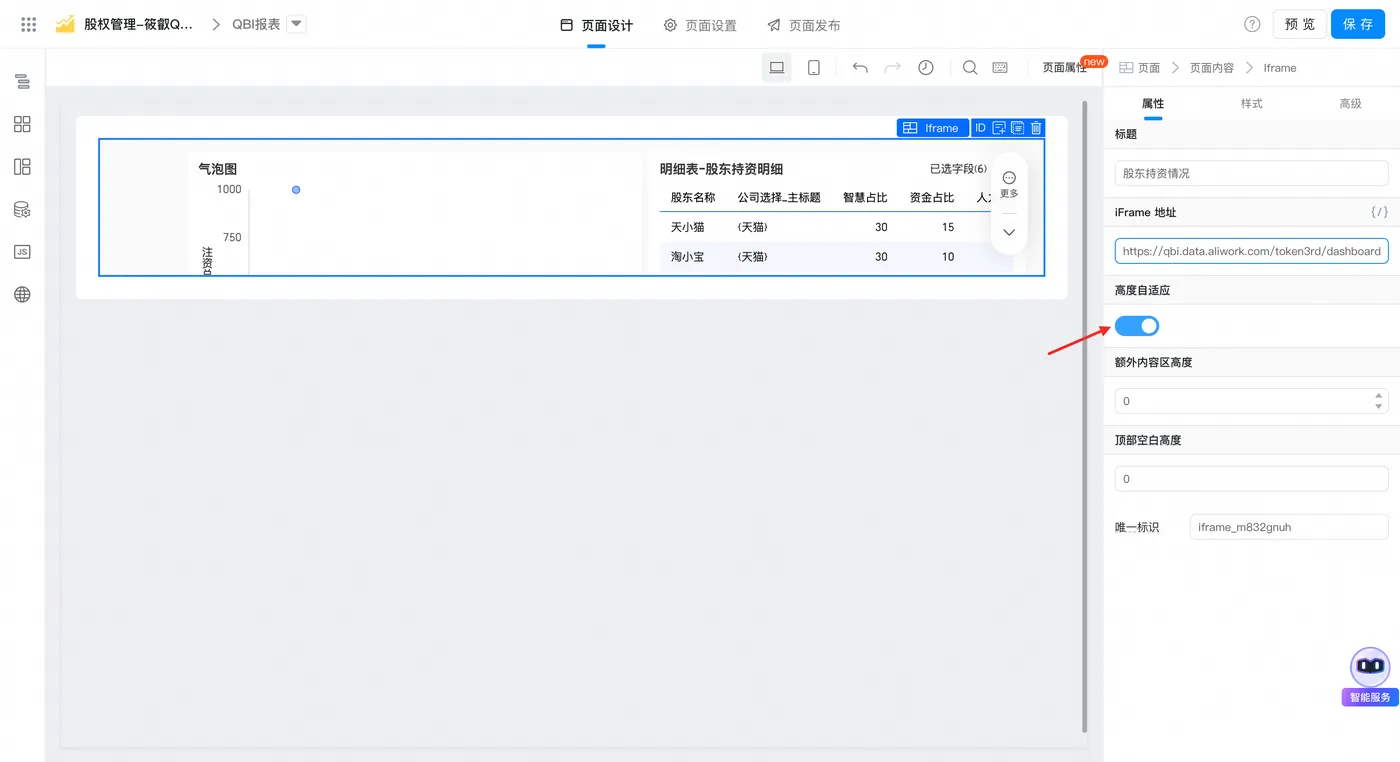The image size is (1400, 762).
Task: Click the 气泡图 chart title
Action: (x=218, y=169)
